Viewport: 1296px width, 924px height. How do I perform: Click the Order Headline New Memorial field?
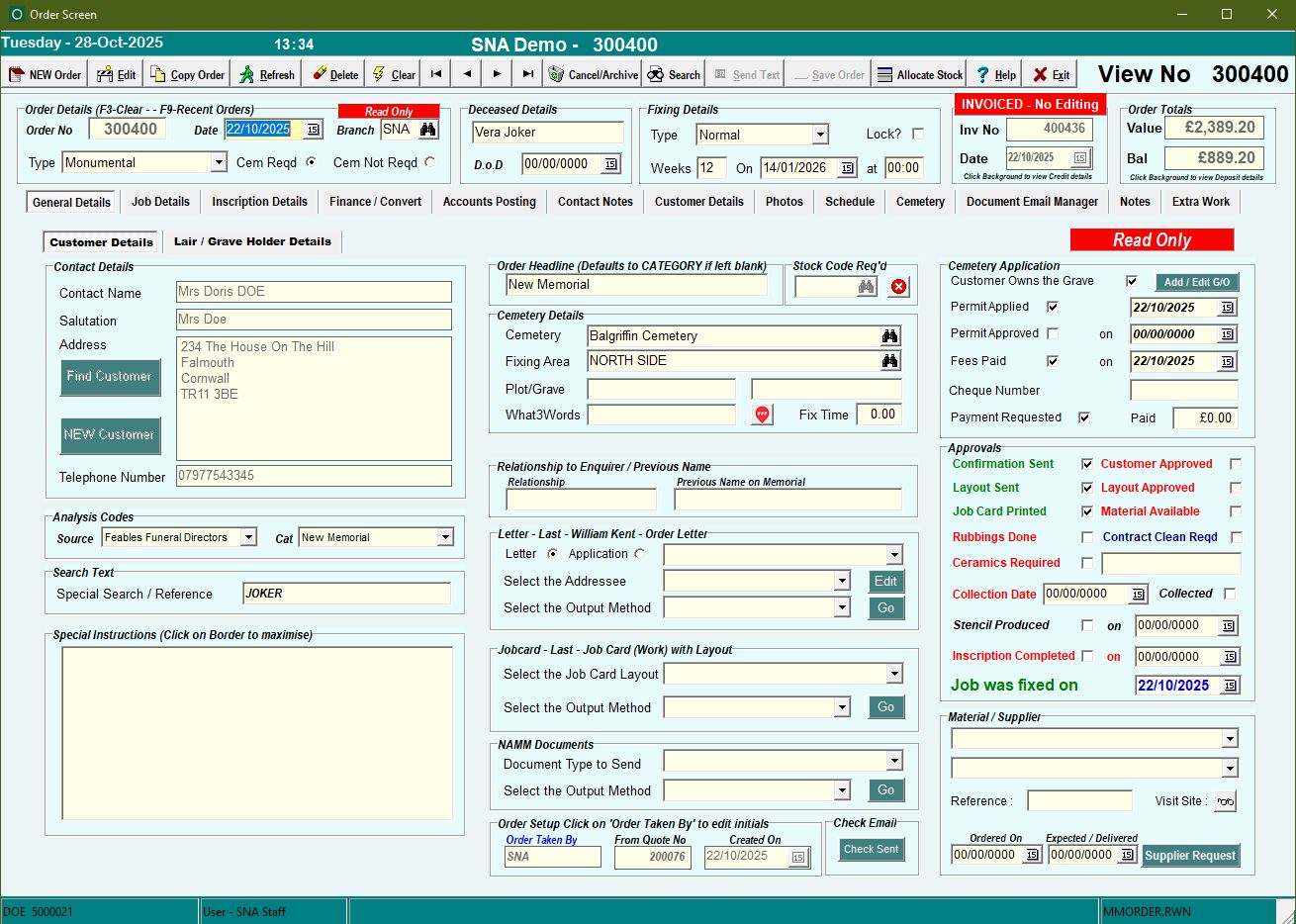point(636,285)
